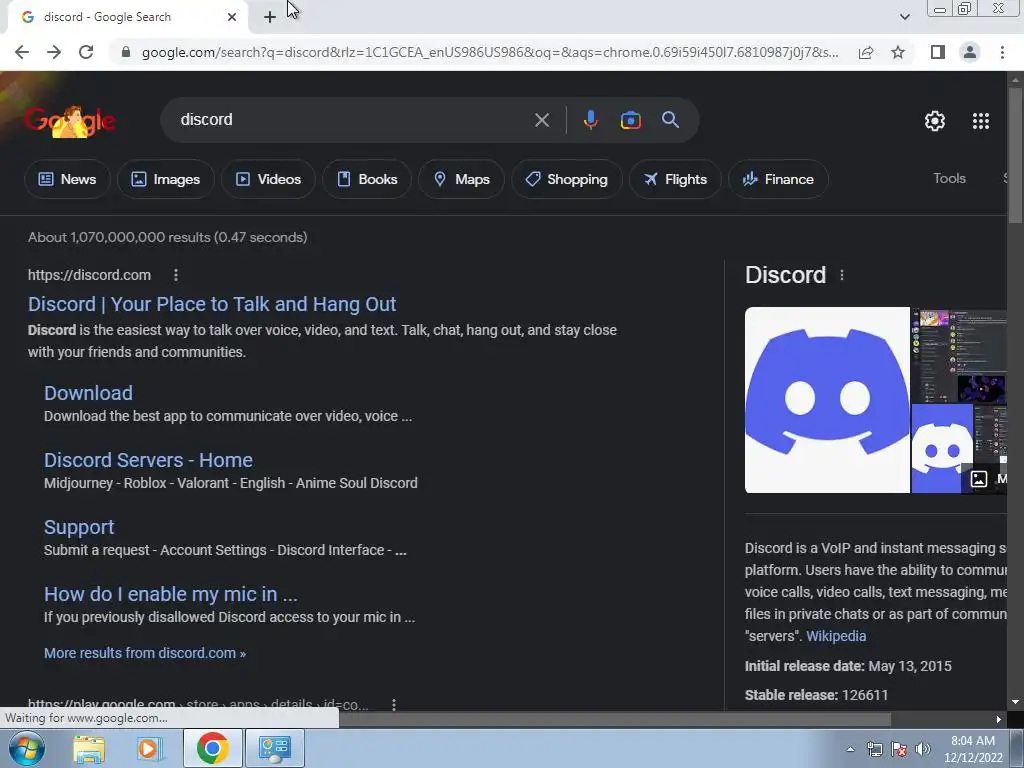Select the Initial release date label

pos(805,666)
